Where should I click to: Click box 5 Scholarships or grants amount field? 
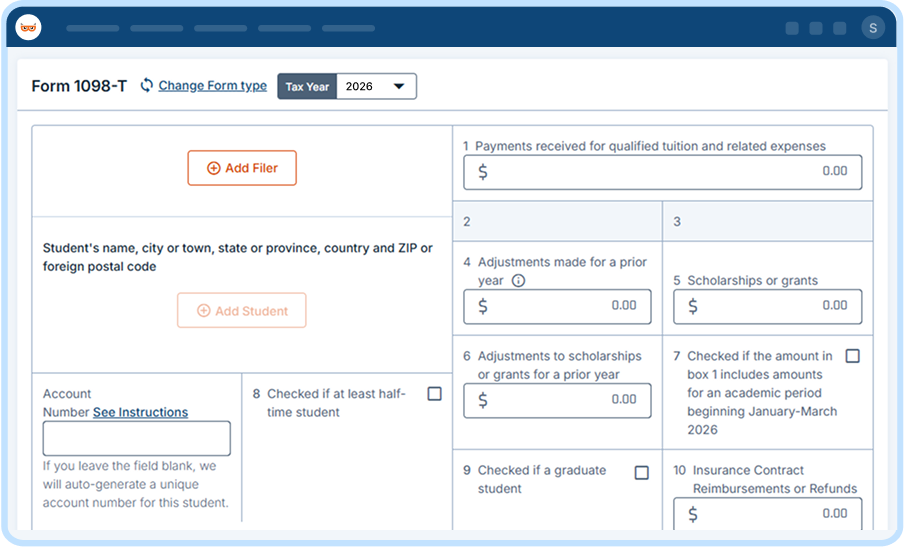coord(767,306)
